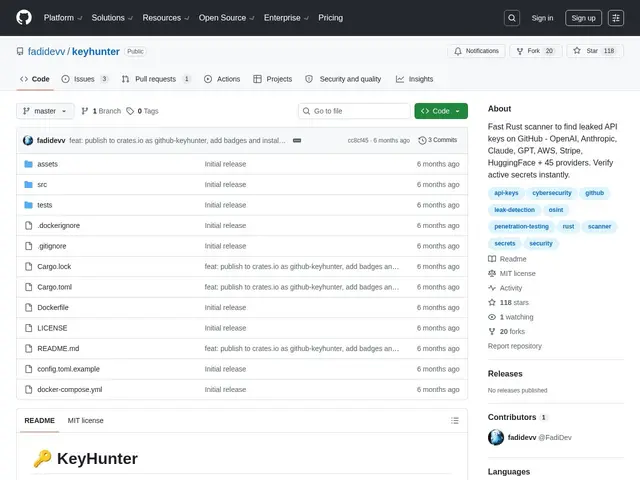Open the tests folder
640x480 pixels.
pos(44,205)
